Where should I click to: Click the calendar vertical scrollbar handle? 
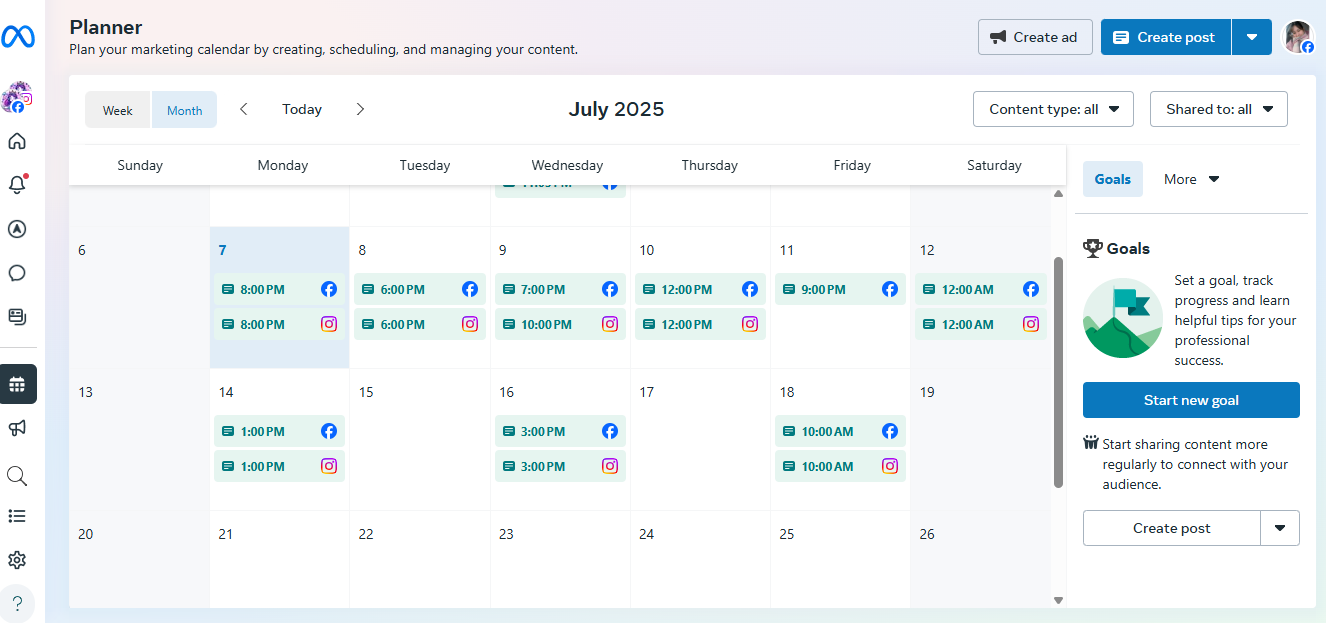click(1059, 372)
